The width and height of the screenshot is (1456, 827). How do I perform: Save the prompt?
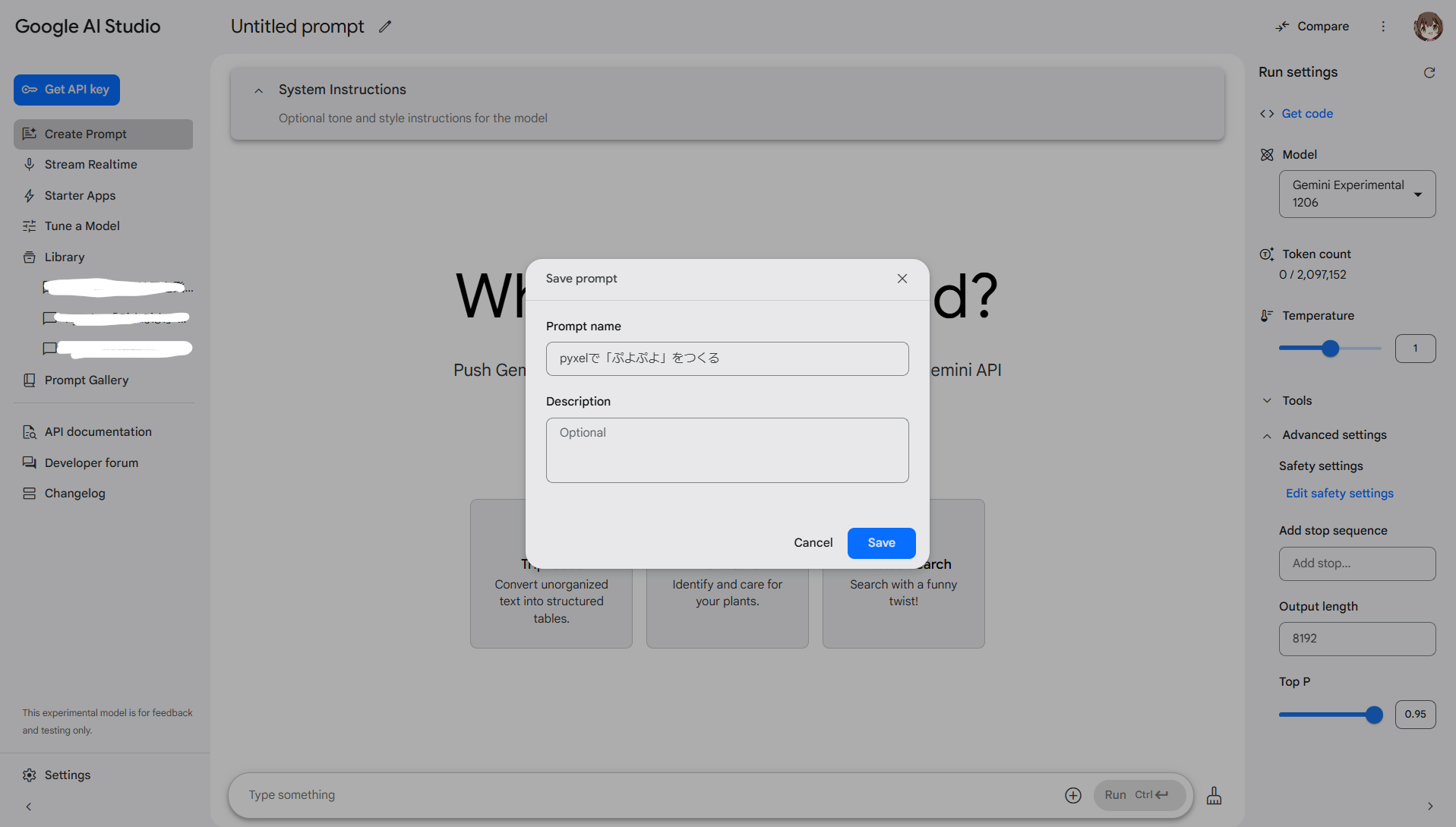pyautogui.click(x=881, y=542)
